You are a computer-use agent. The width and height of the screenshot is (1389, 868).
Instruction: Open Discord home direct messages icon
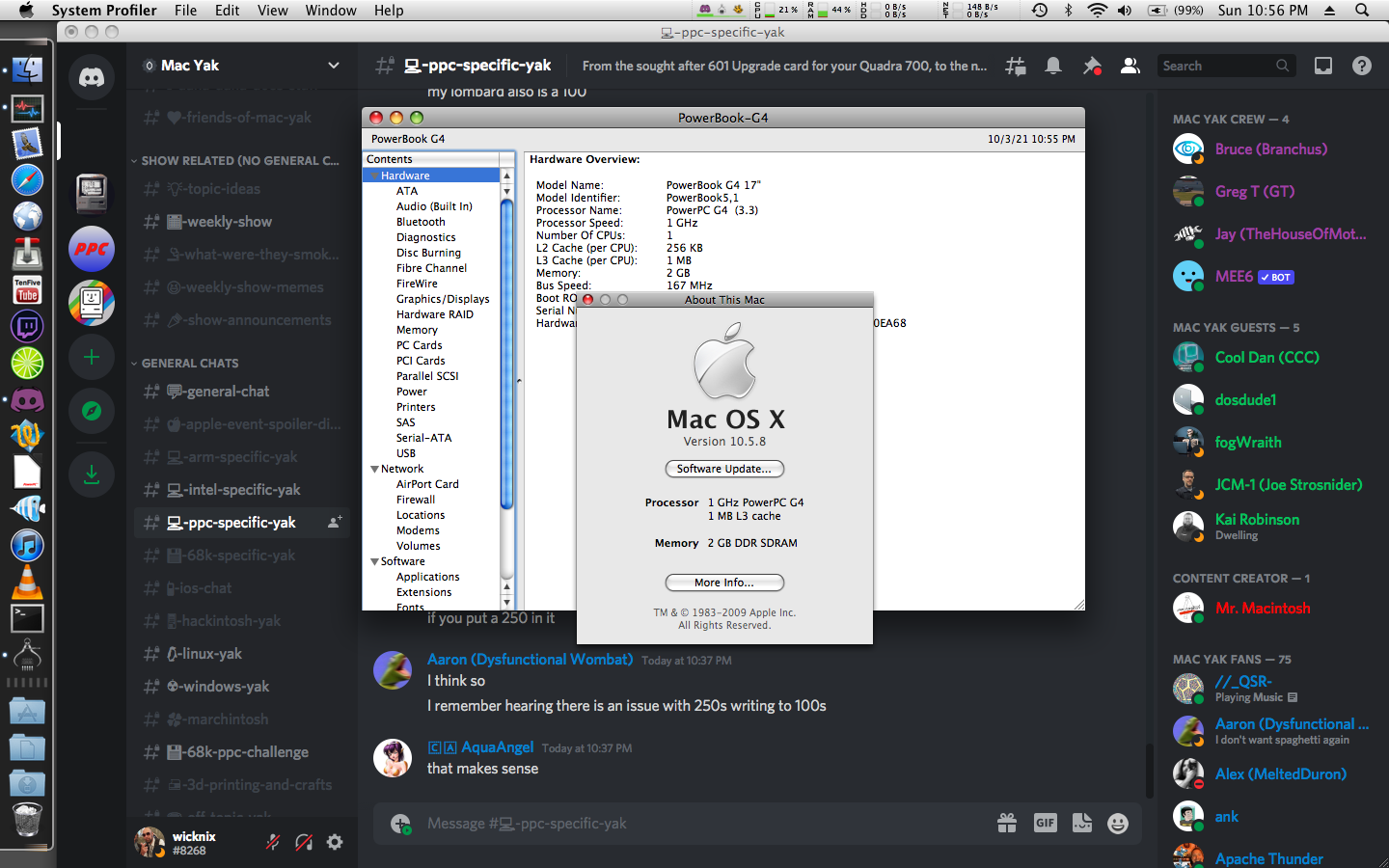click(92, 77)
